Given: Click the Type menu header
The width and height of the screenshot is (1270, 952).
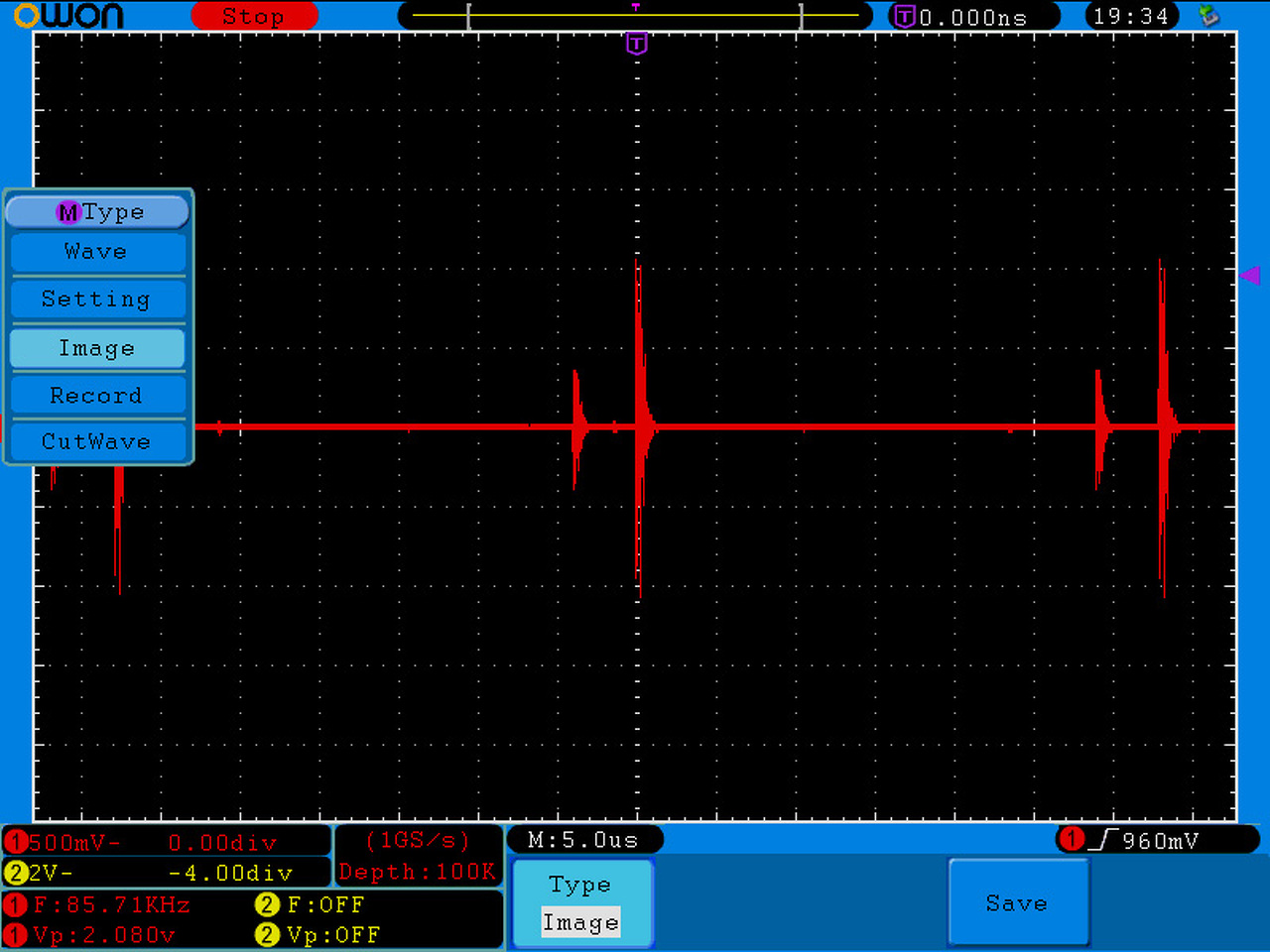Looking at the screenshot, I should coord(97,211).
